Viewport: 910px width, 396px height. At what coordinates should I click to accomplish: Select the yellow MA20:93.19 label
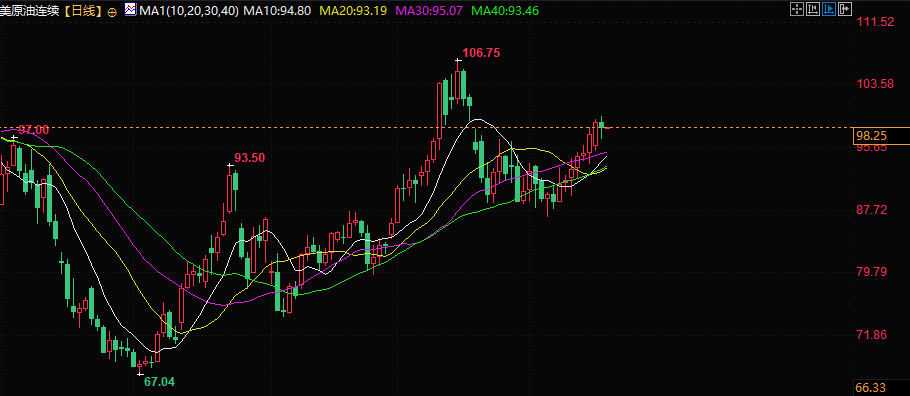pyautogui.click(x=353, y=10)
